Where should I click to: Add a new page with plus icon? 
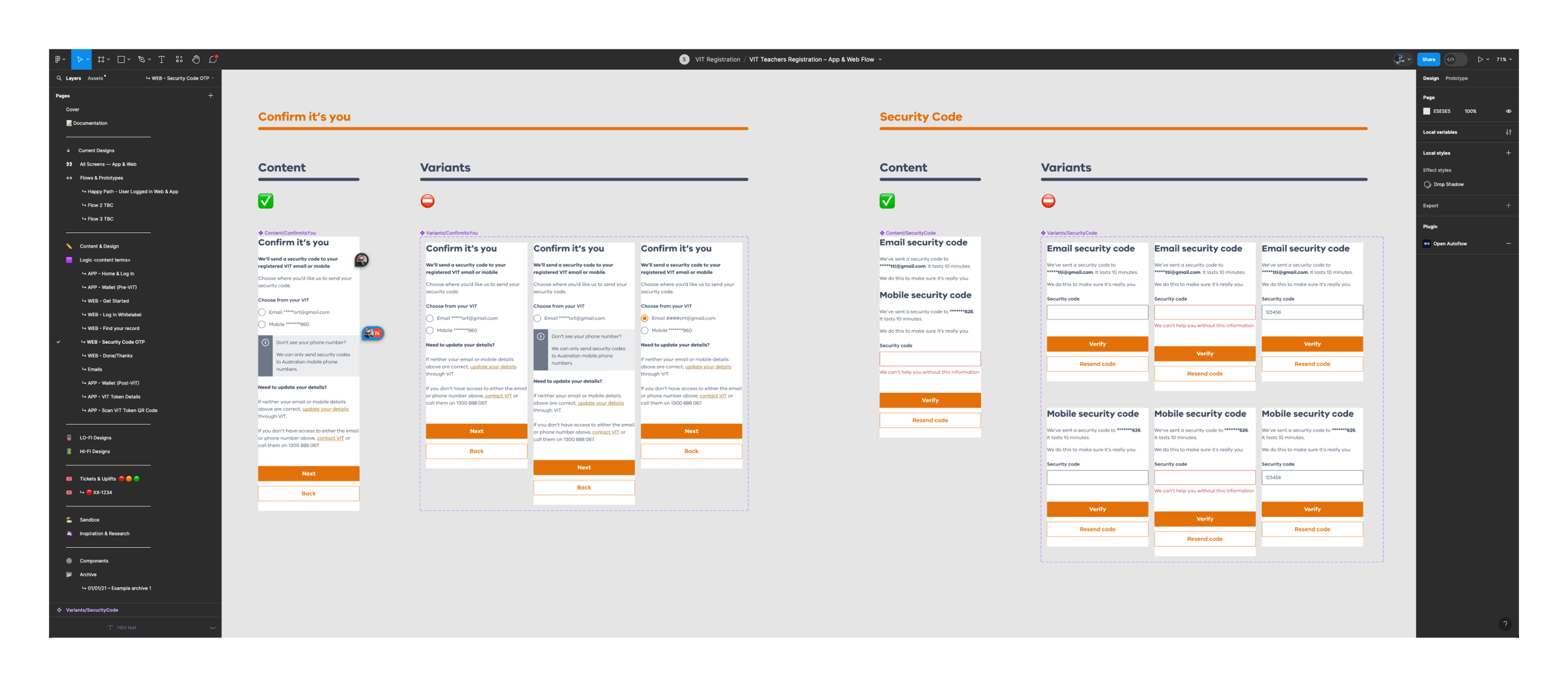[211, 96]
